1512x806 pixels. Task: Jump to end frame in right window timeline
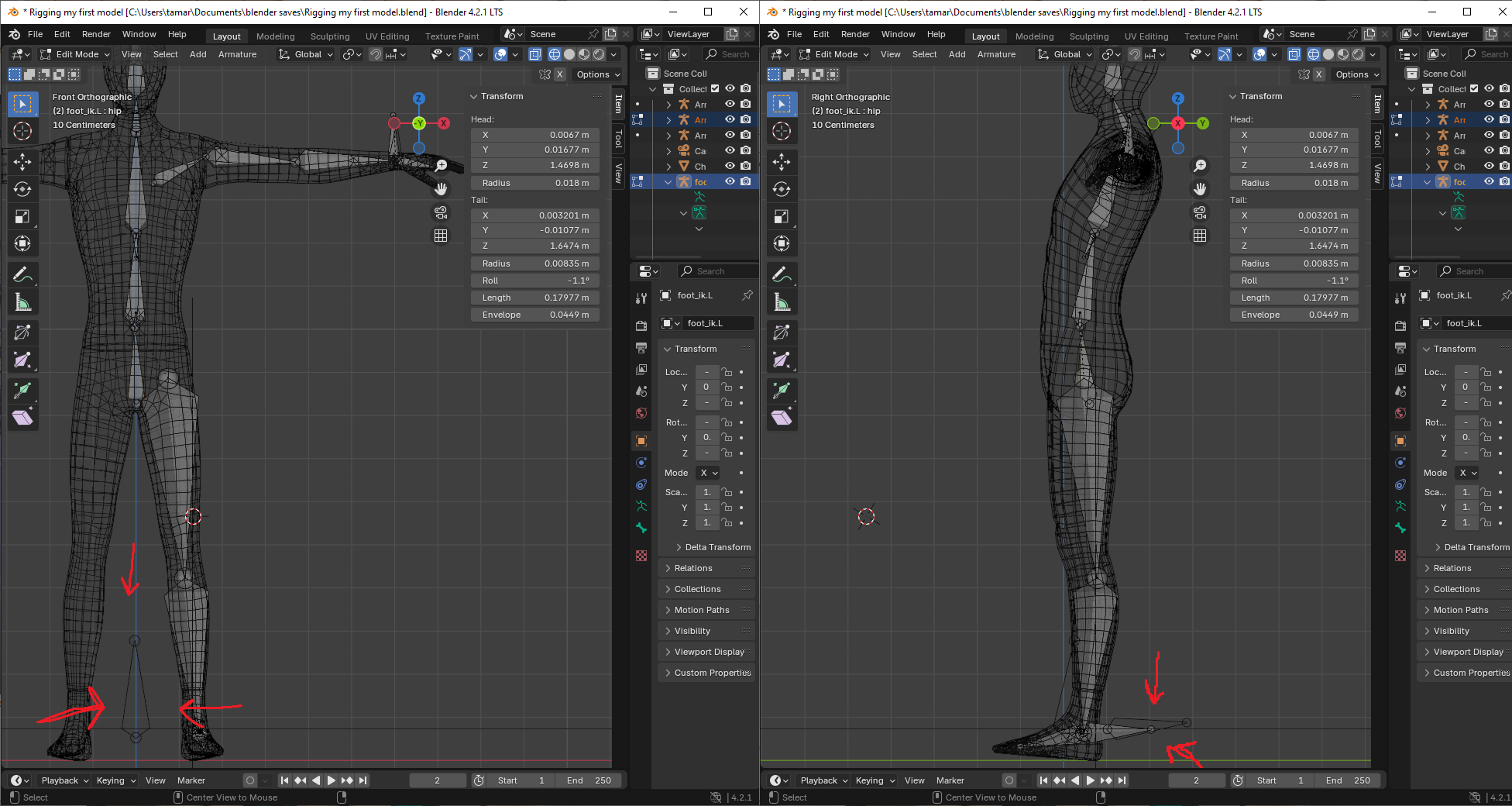[1122, 780]
